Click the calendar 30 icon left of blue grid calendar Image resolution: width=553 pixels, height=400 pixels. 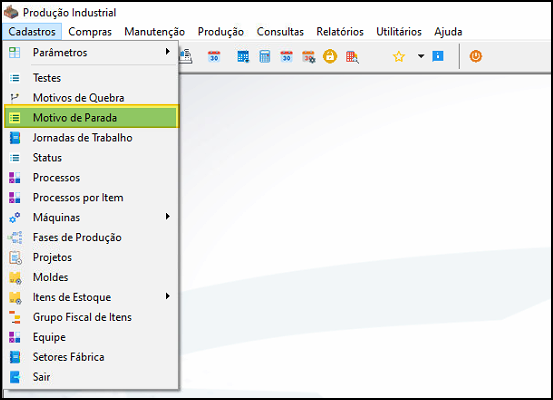(214, 56)
